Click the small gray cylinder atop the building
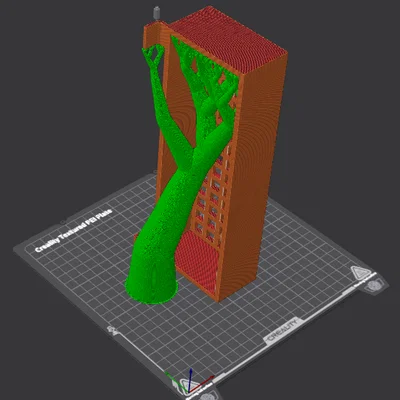The width and height of the screenshot is (400, 400). 156,12
